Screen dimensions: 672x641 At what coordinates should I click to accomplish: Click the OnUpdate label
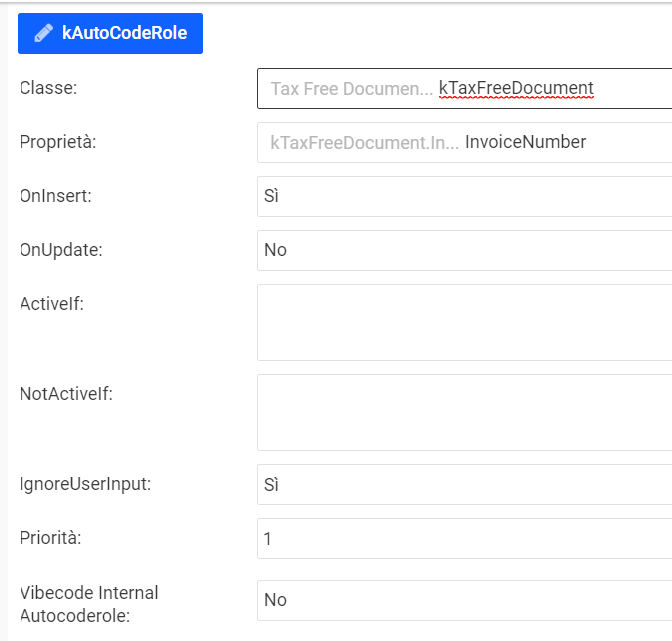point(59,250)
